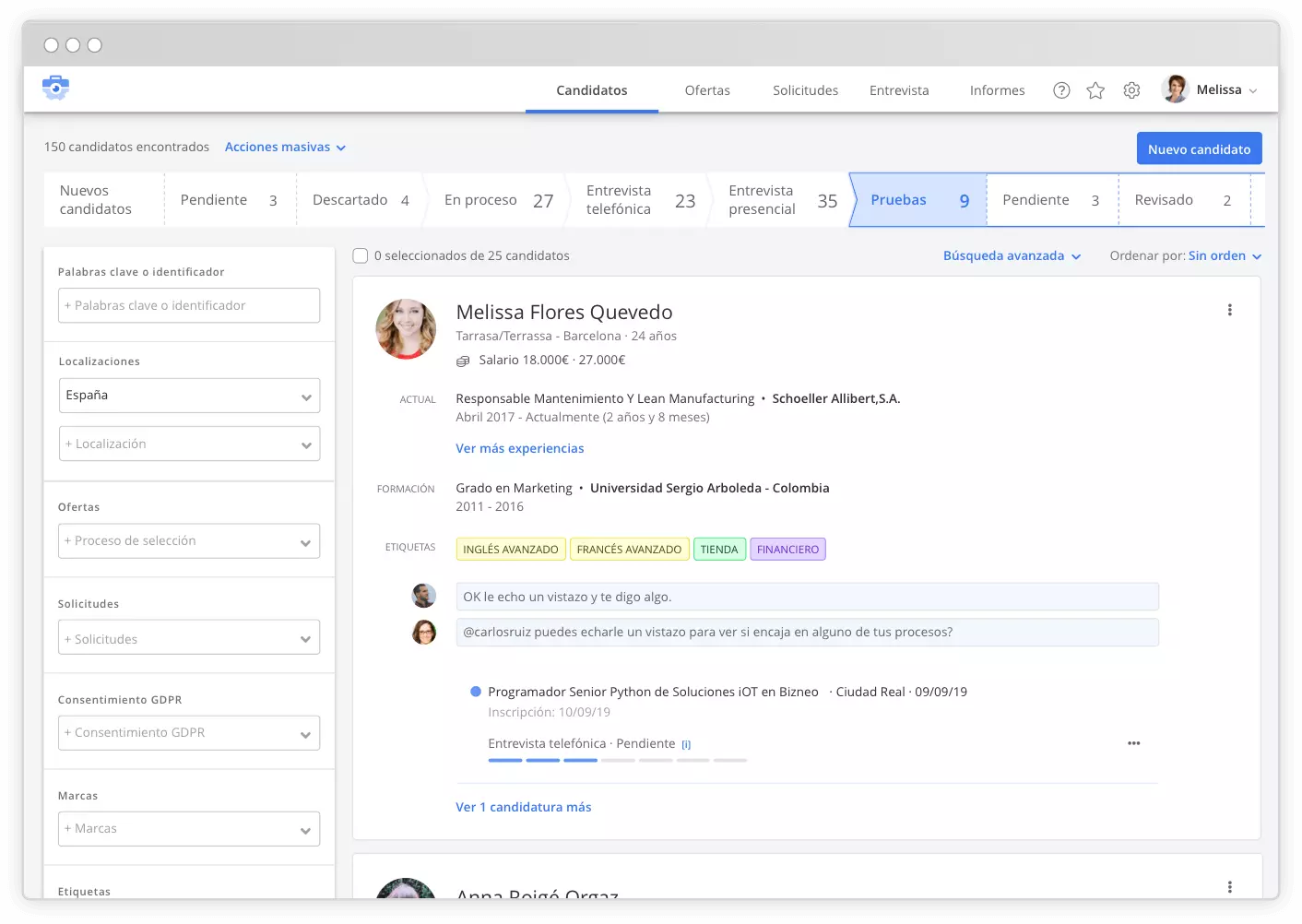Click the ellipsis next to Entrevista telefónica
Image resolution: width=1302 pixels, height=924 pixels.
click(1133, 743)
